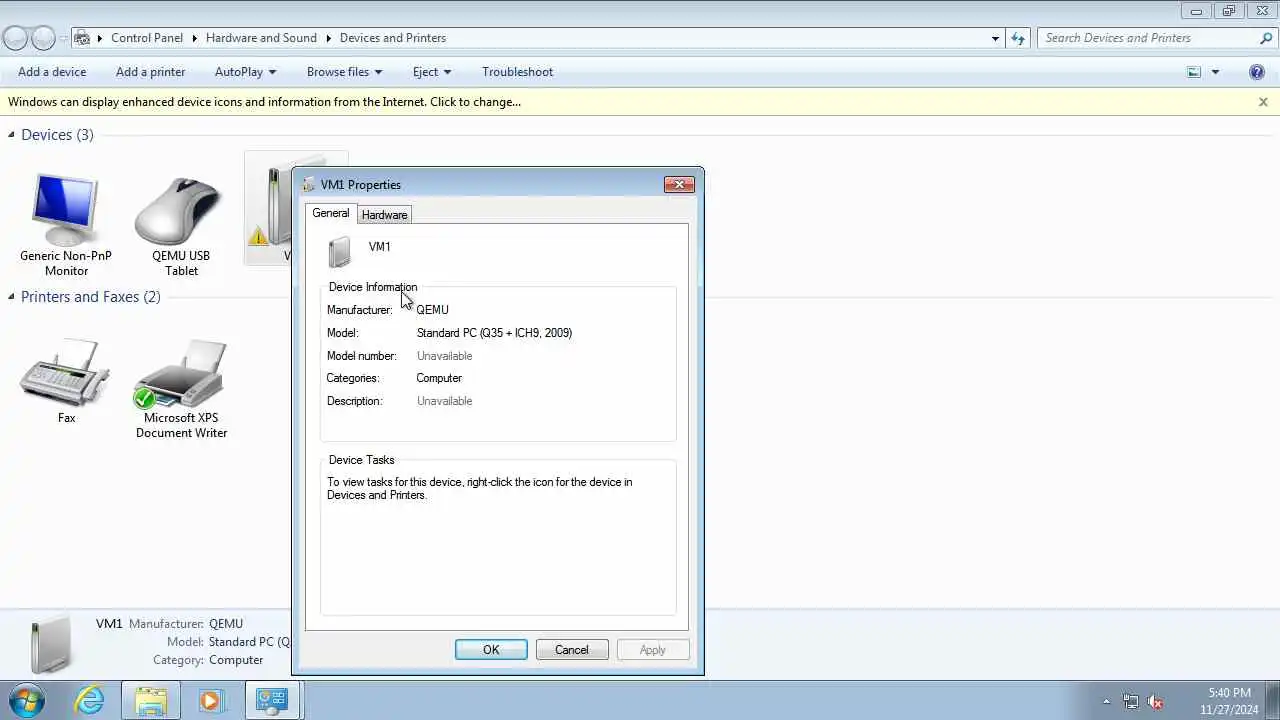Click Control Panel in the breadcrumb
1280x720 pixels.
click(x=147, y=38)
